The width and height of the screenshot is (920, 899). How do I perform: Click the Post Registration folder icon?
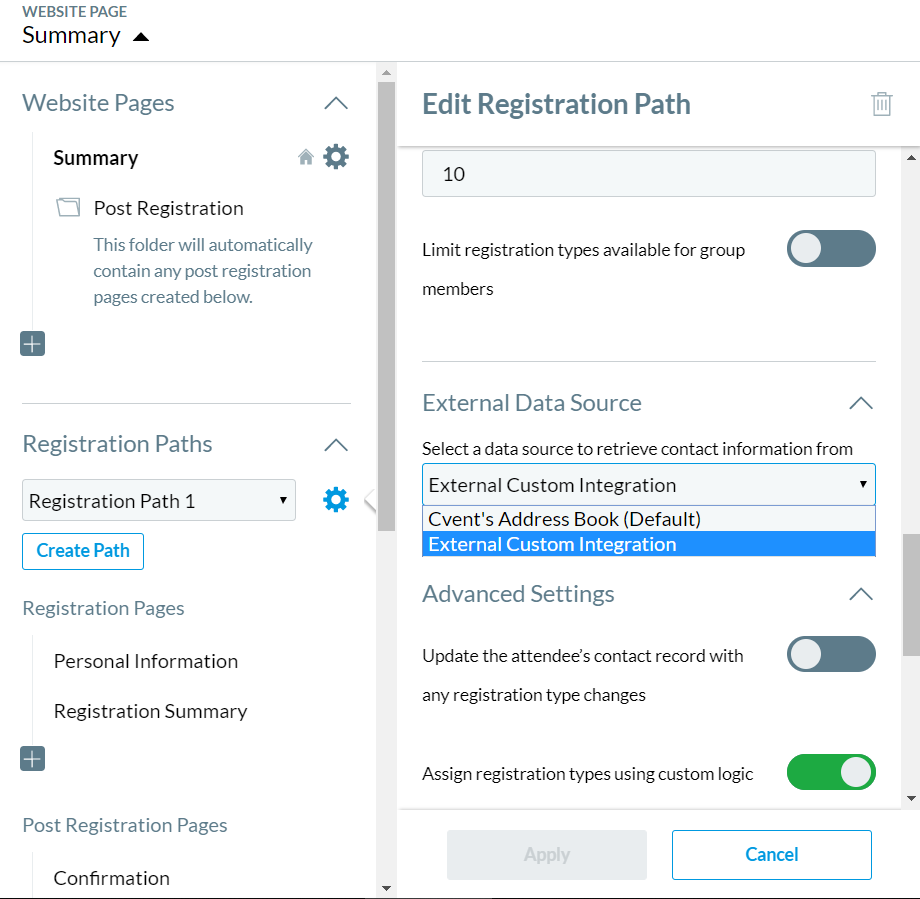(67, 208)
